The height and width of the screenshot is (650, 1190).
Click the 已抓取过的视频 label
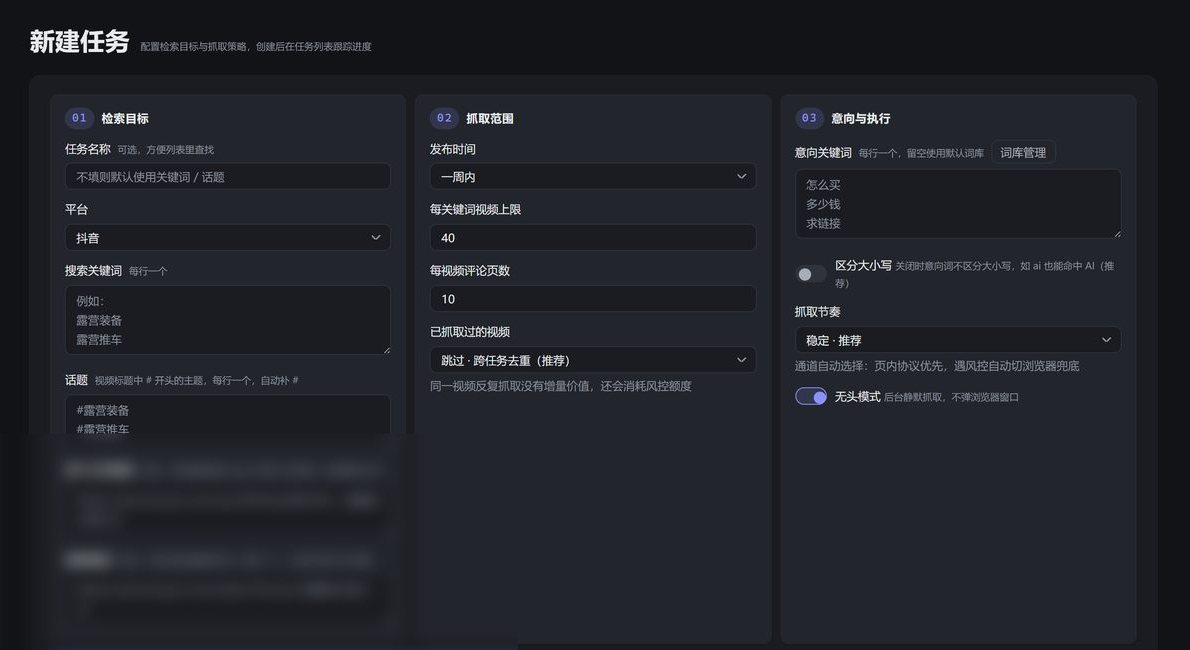470,332
